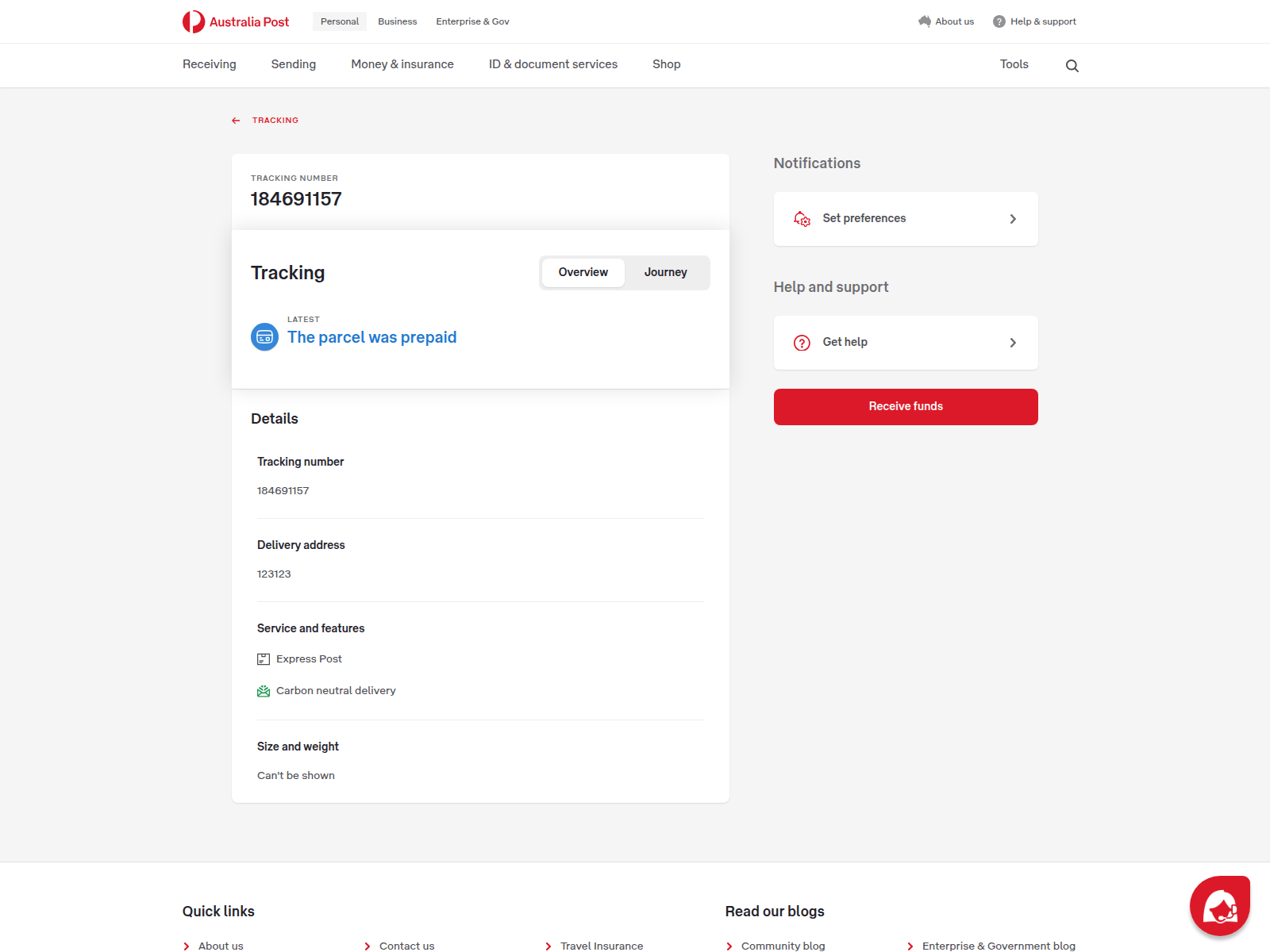Click the Get help question mark icon
This screenshot has width=1270, height=952.
click(802, 343)
